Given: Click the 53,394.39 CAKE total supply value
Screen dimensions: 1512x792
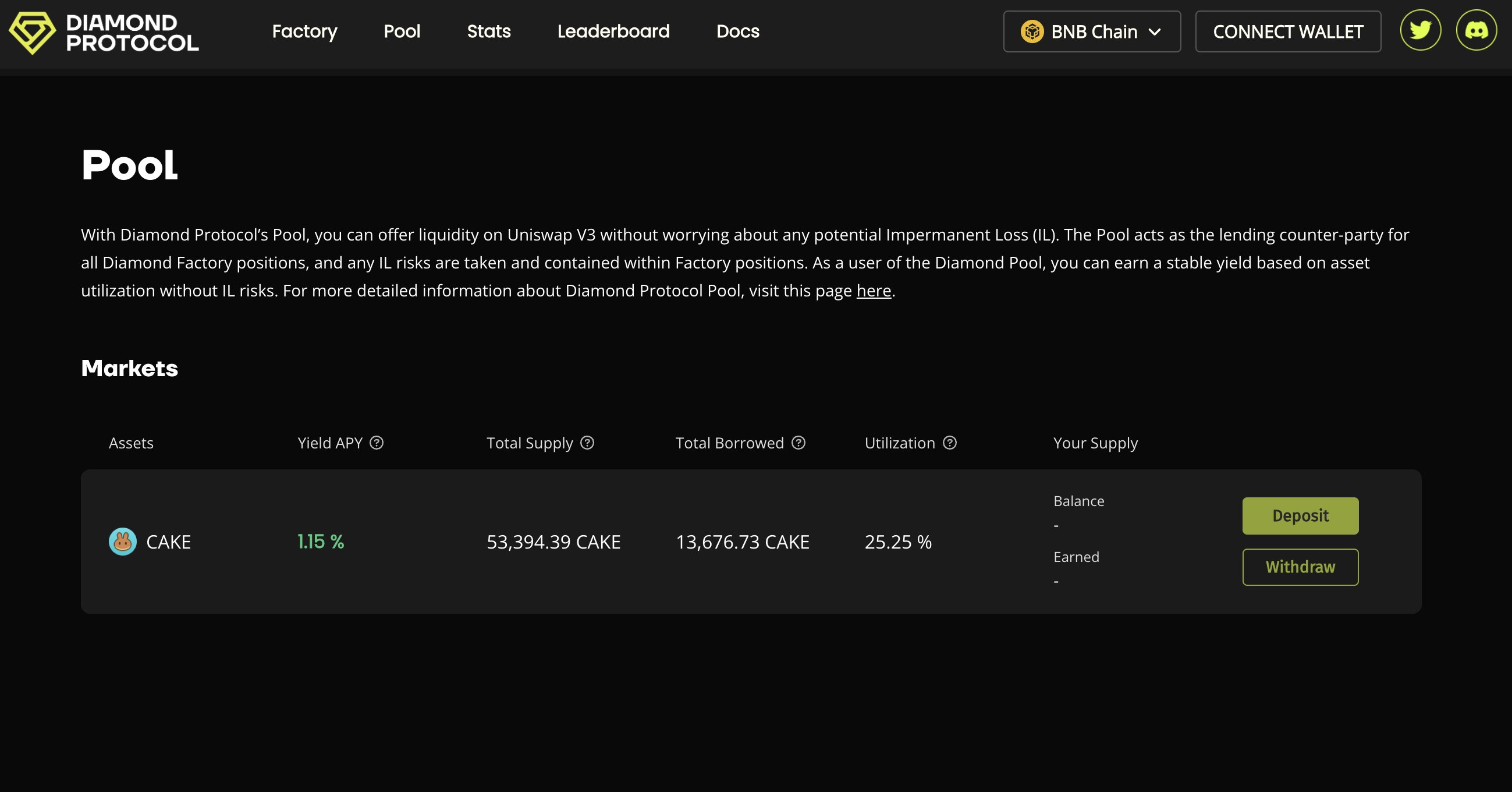Looking at the screenshot, I should 553,541.
